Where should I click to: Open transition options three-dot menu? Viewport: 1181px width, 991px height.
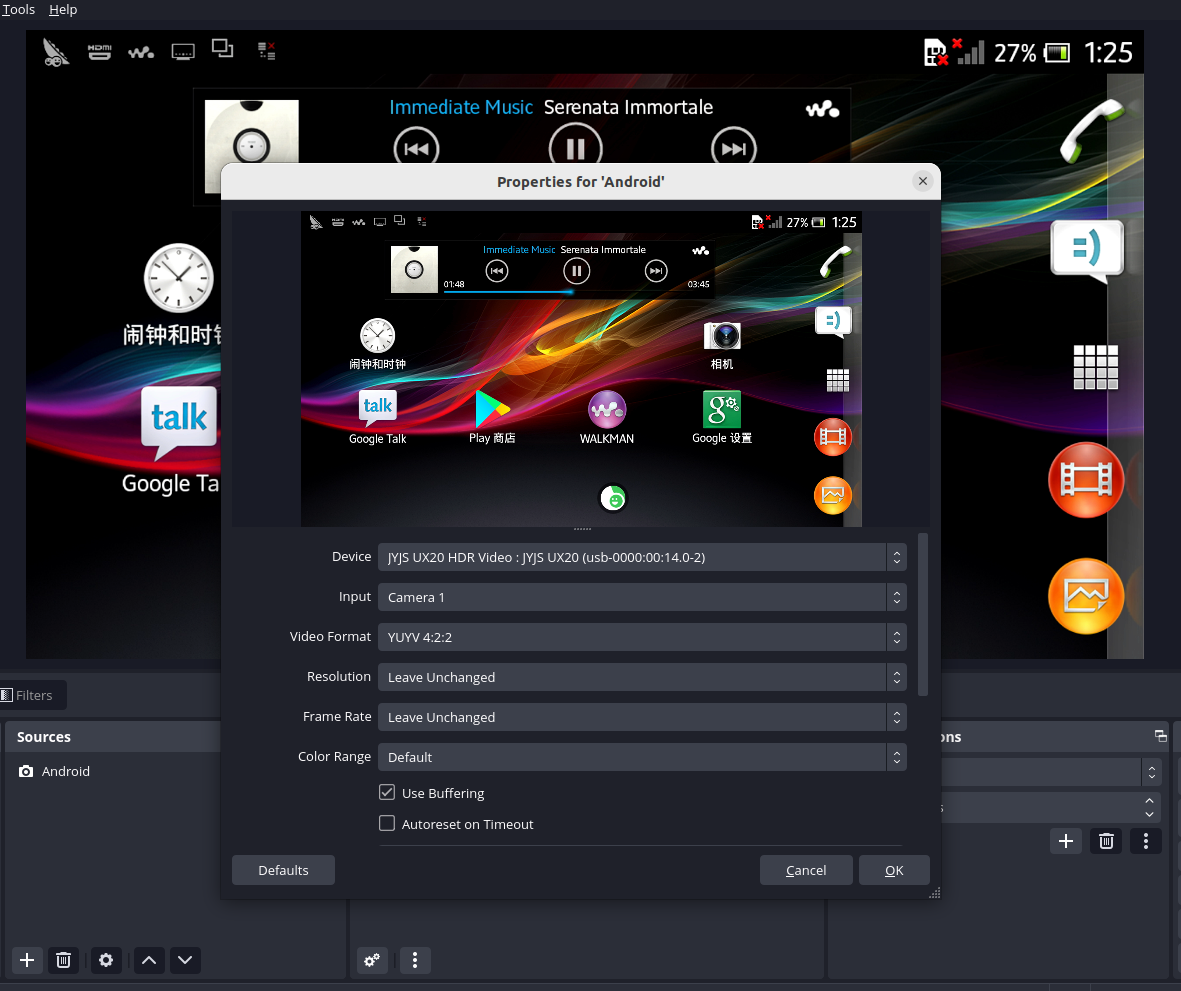1146,841
